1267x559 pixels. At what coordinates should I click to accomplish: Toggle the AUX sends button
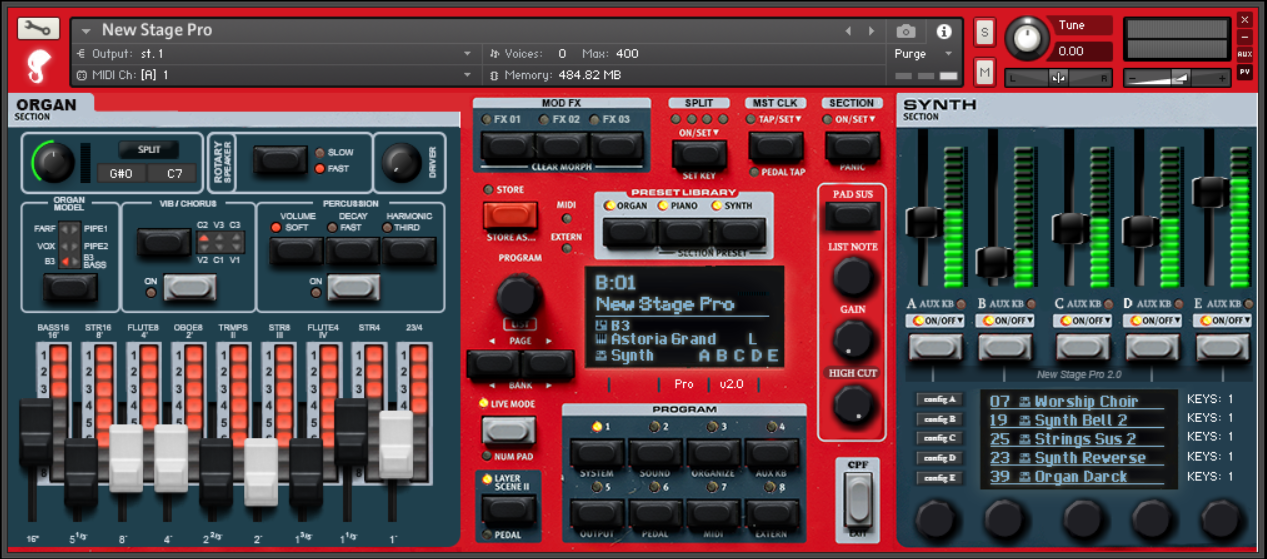(x=1244, y=54)
